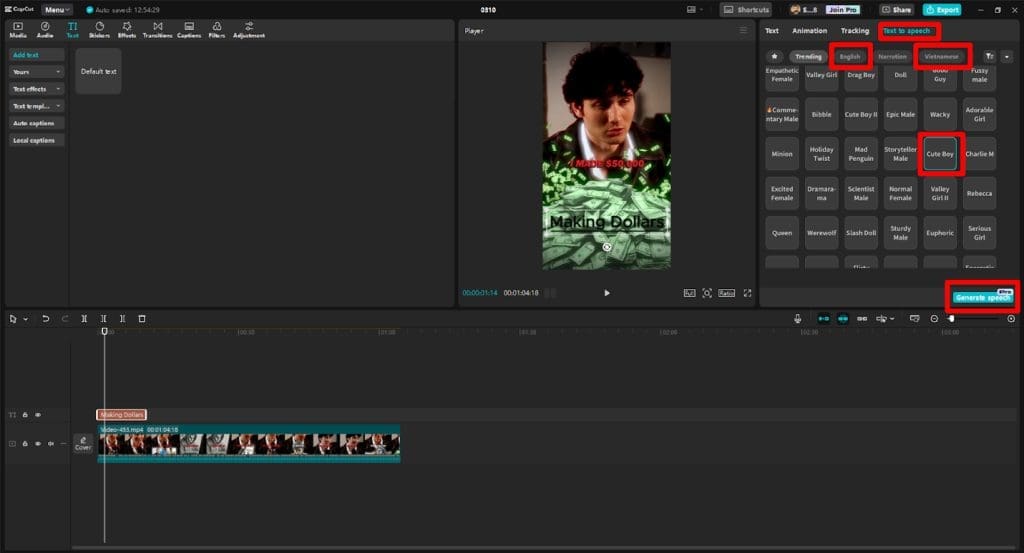The height and width of the screenshot is (553, 1024).
Task: Toggle text track visibility eye
Action: tap(38, 415)
